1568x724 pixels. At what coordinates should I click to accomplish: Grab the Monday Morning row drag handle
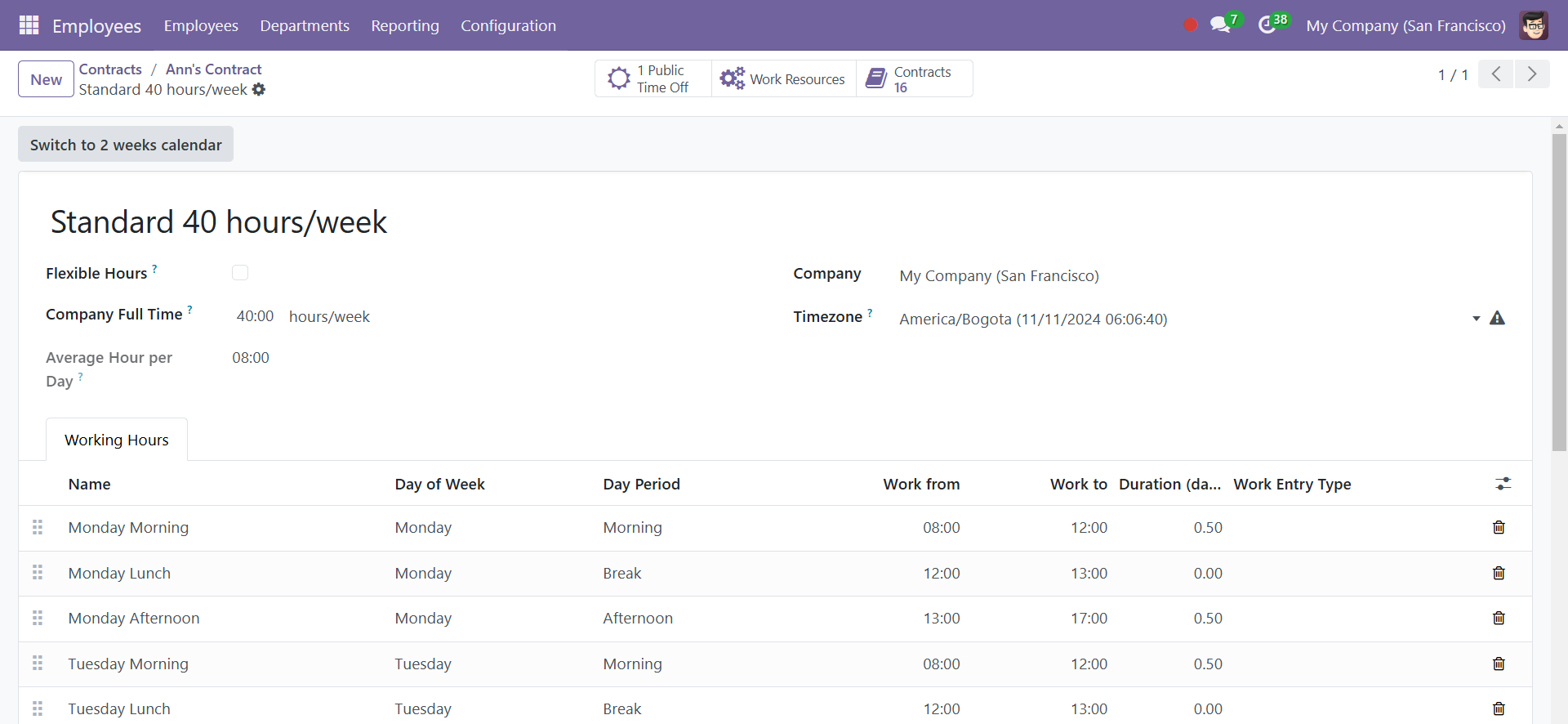pos(38,527)
